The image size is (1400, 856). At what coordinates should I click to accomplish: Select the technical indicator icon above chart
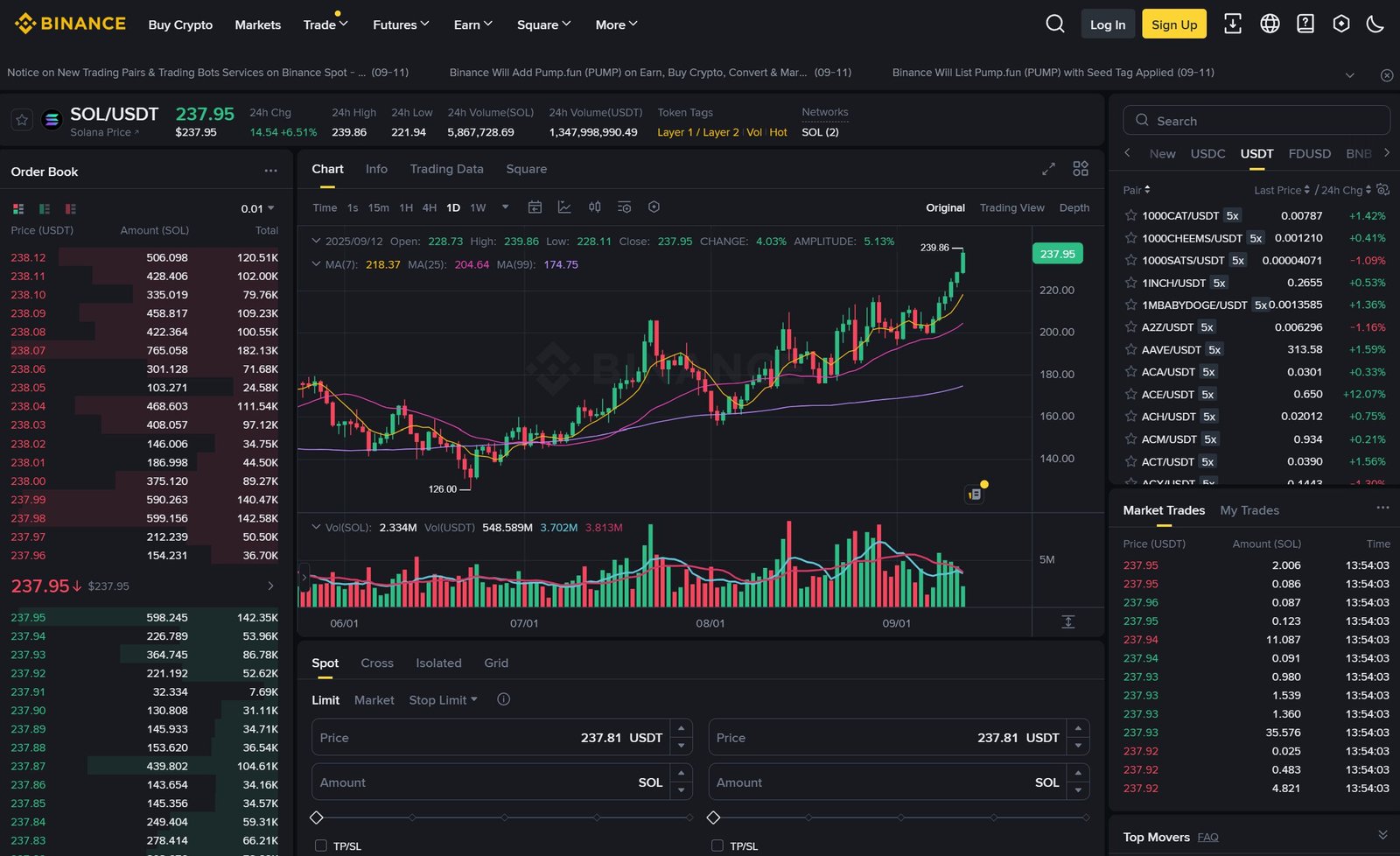[564, 207]
